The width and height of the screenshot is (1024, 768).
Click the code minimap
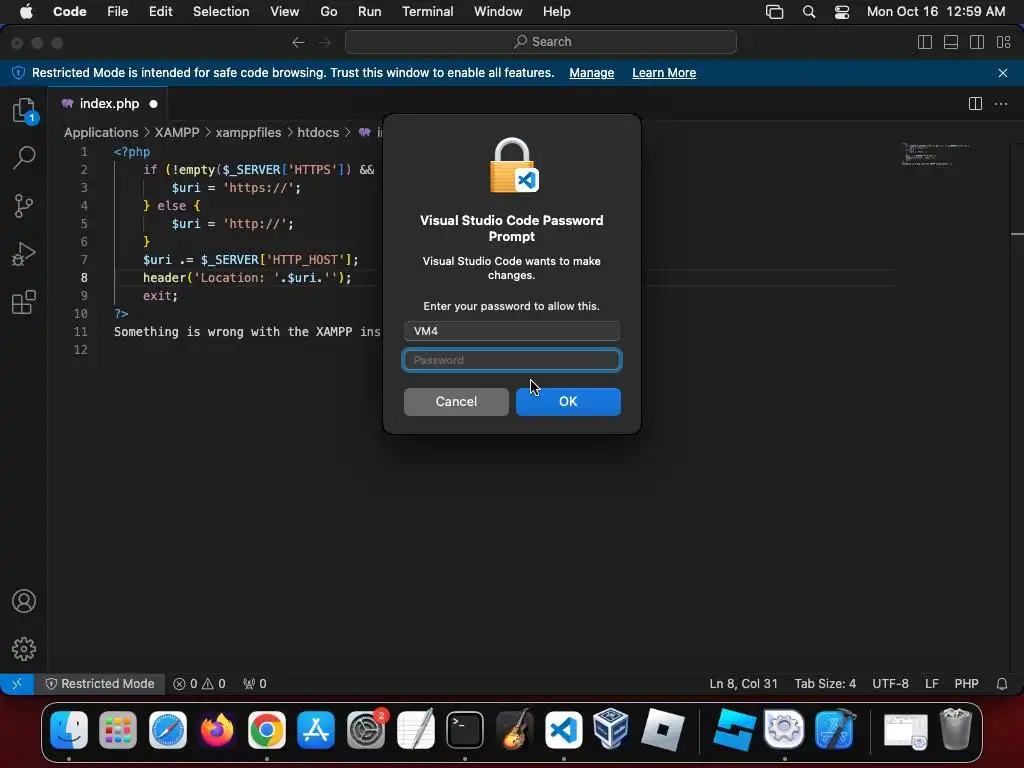pos(935,155)
